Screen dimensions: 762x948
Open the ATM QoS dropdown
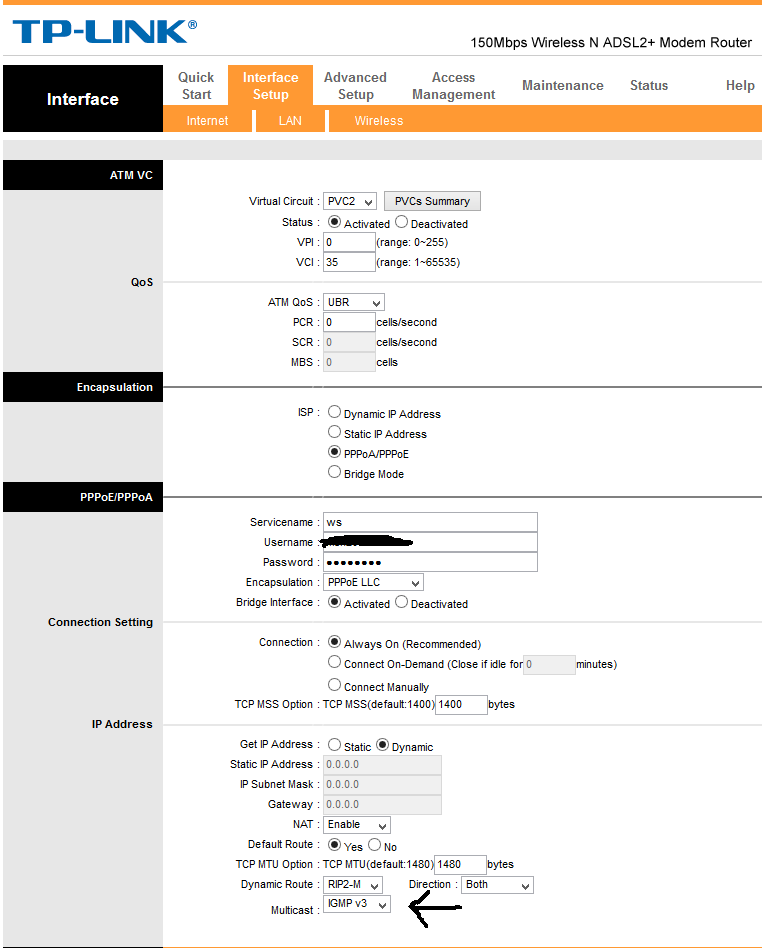click(354, 302)
